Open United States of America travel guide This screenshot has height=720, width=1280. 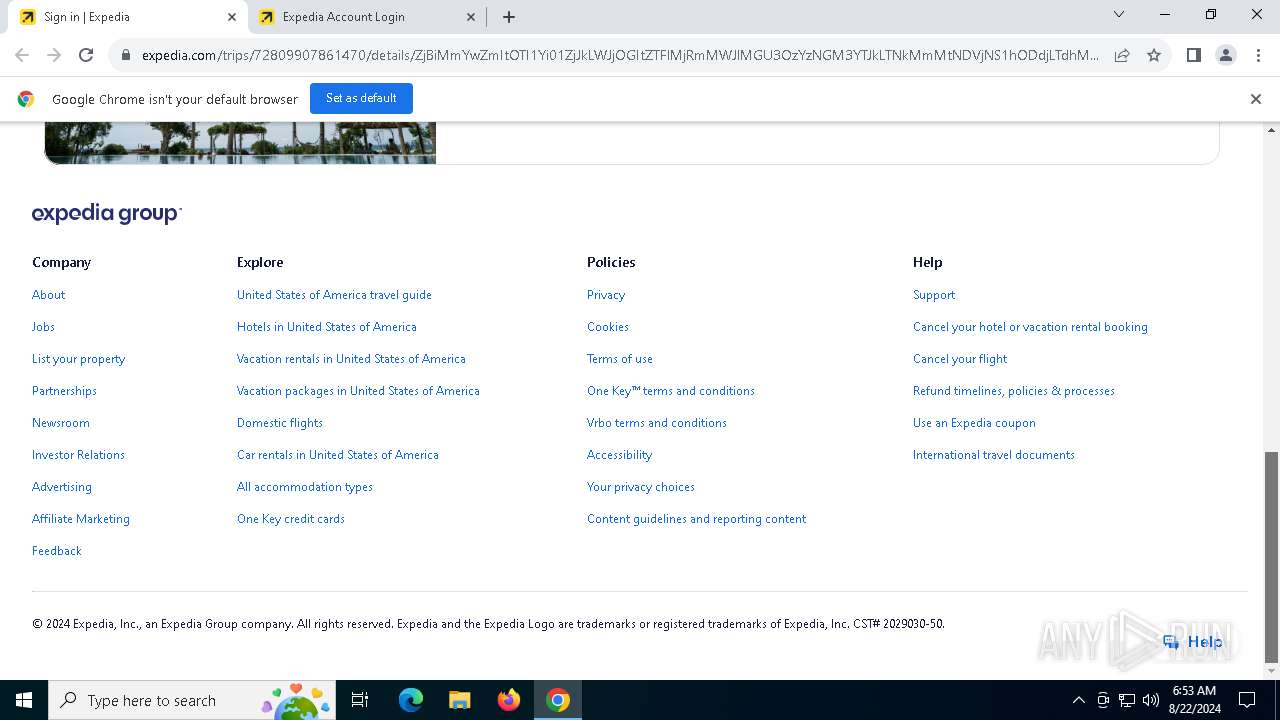click(x=334, y=295)
